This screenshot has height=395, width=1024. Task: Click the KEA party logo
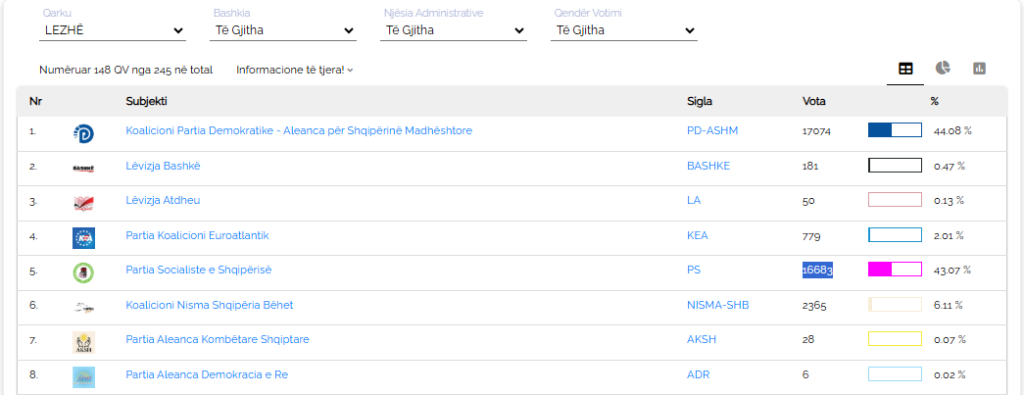point(84,238)
